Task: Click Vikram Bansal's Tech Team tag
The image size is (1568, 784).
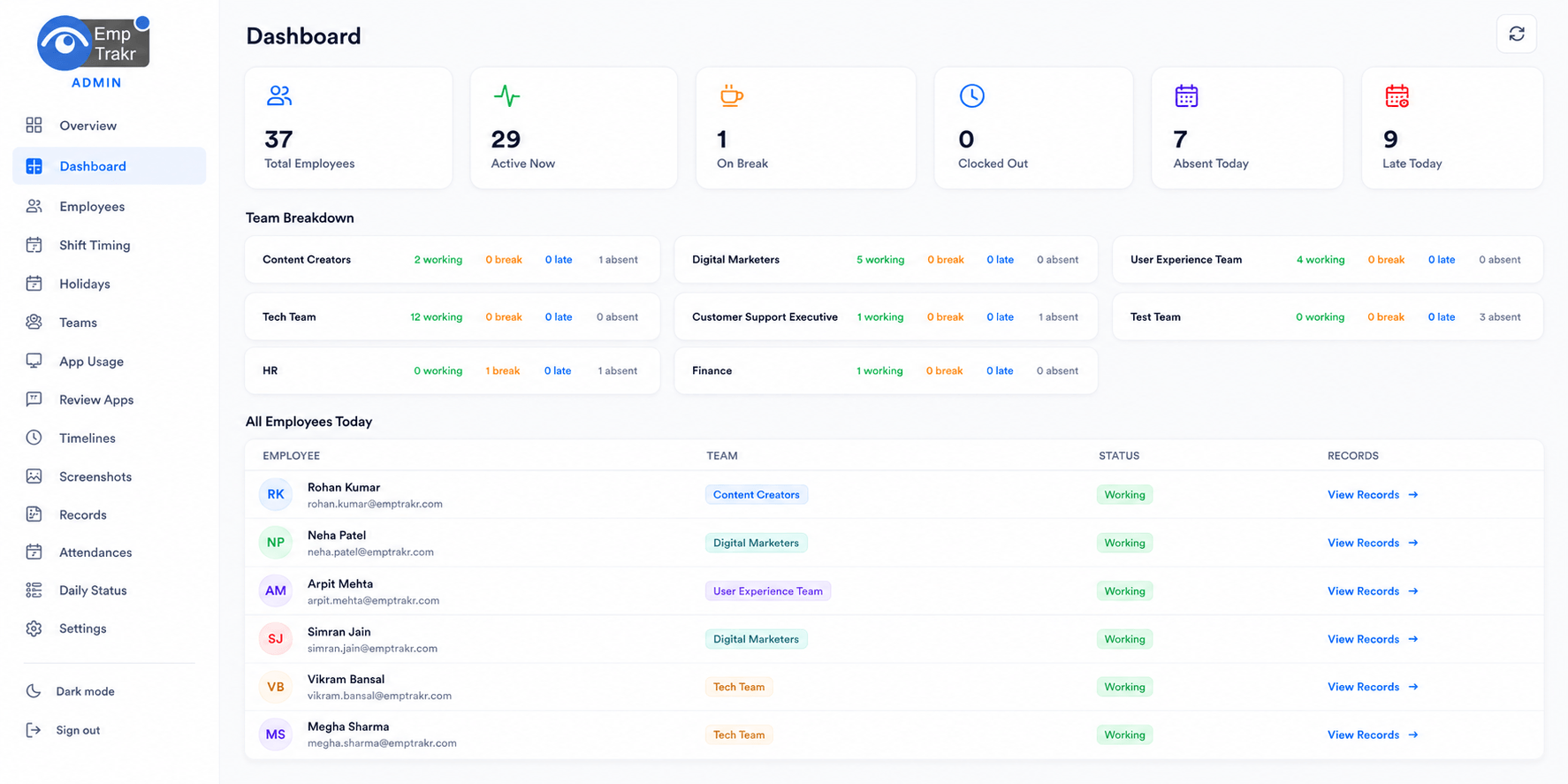Action: (x=739, y=687)
